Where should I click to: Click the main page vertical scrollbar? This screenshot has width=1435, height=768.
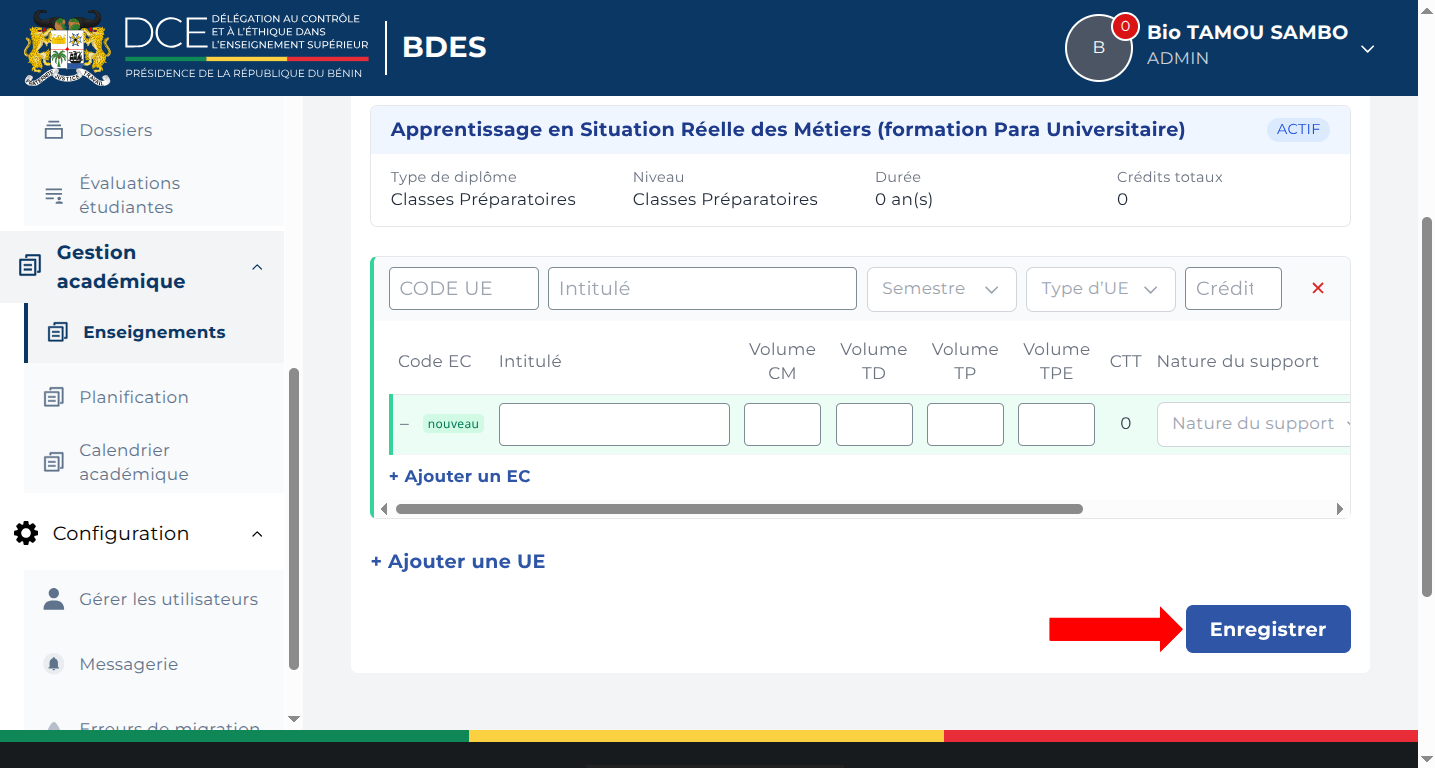pos(1427,407)
